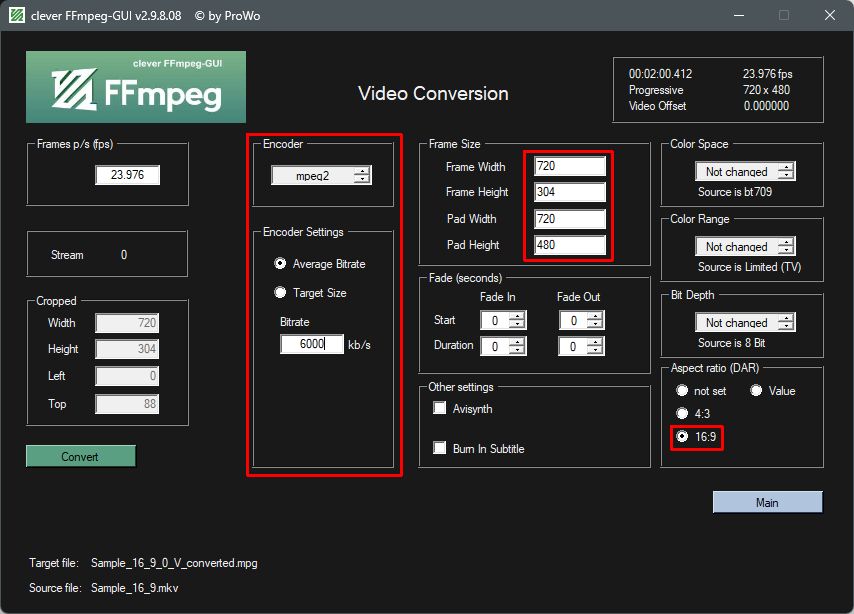
Task: Click the Fade In Start value field
Action: [x=495, y=320]
